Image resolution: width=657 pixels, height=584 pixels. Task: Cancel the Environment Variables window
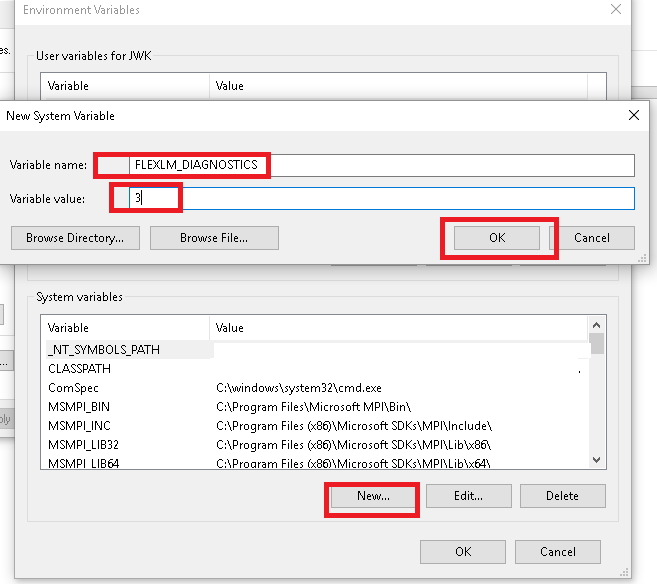pyautogui.click(x=558, y=552)
